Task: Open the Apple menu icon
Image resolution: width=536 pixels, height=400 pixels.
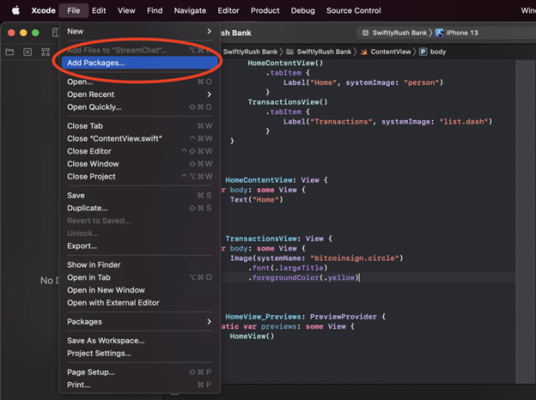Action: tap(16, 11)
